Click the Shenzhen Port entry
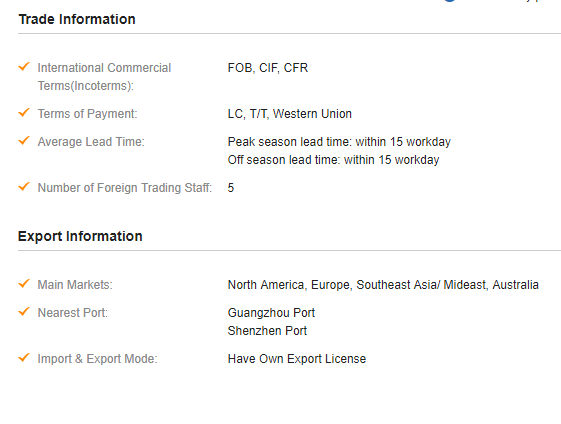The height and width of the screenshot is (424, 561). point(267,331)
